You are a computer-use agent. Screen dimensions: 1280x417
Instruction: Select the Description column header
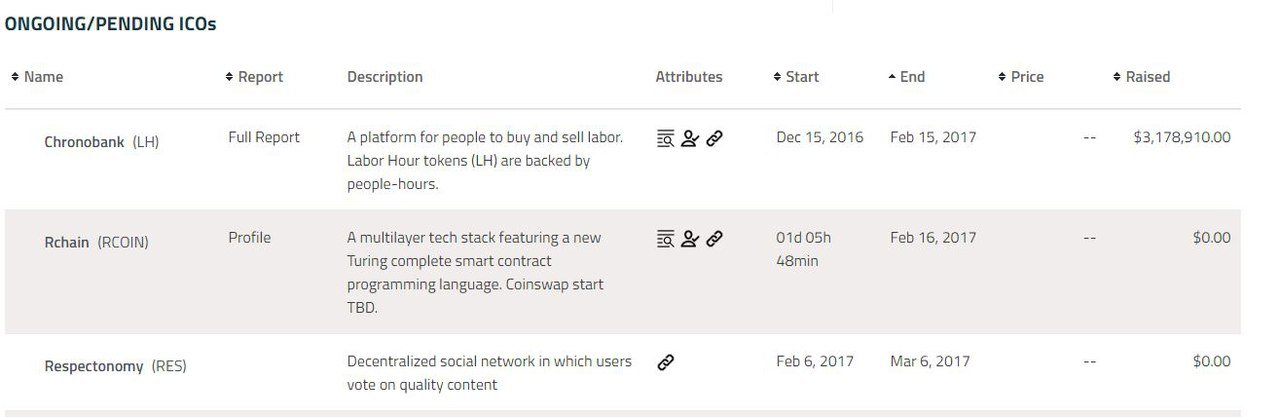coord(385,77)
